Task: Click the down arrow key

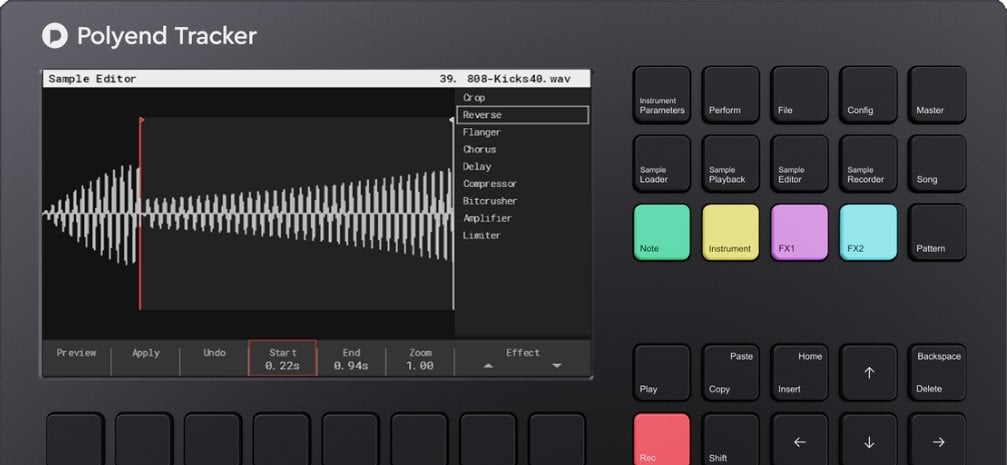Action: [x=868, y=439]
